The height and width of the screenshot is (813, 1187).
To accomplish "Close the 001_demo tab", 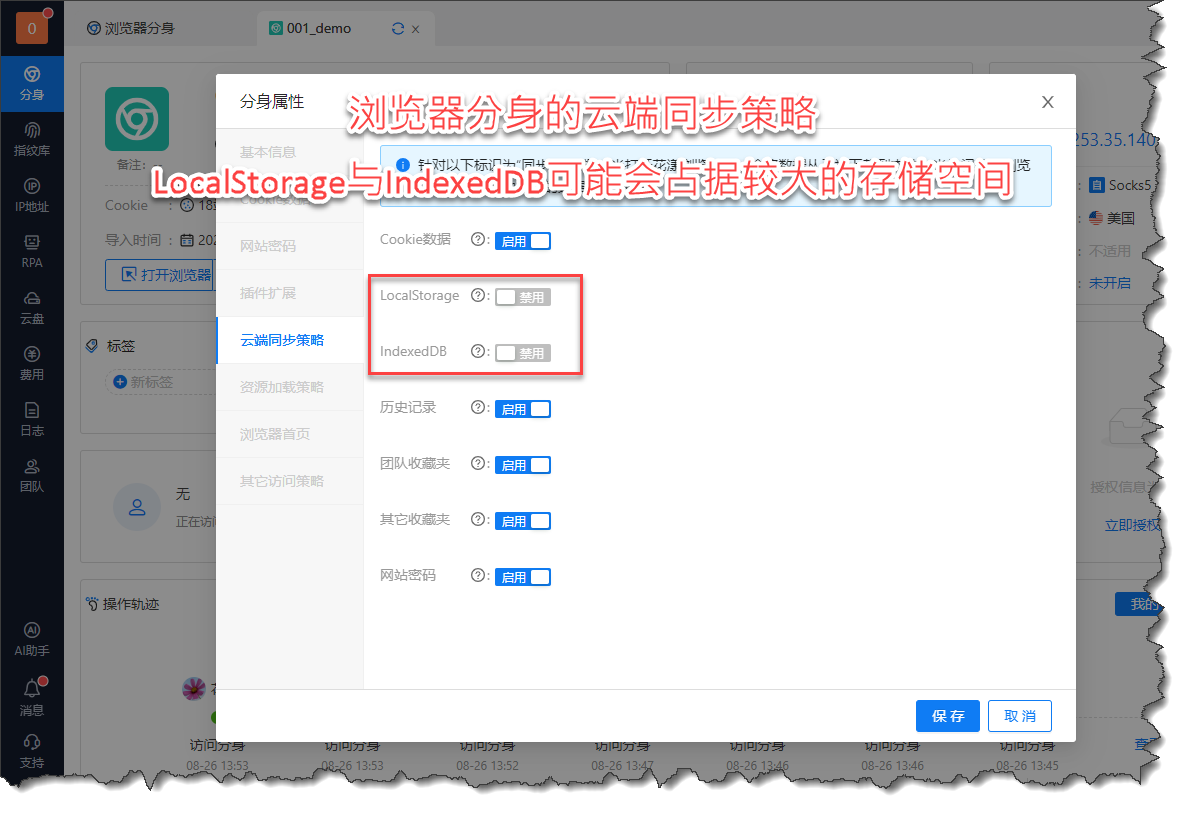I will (x=416, y=30).
